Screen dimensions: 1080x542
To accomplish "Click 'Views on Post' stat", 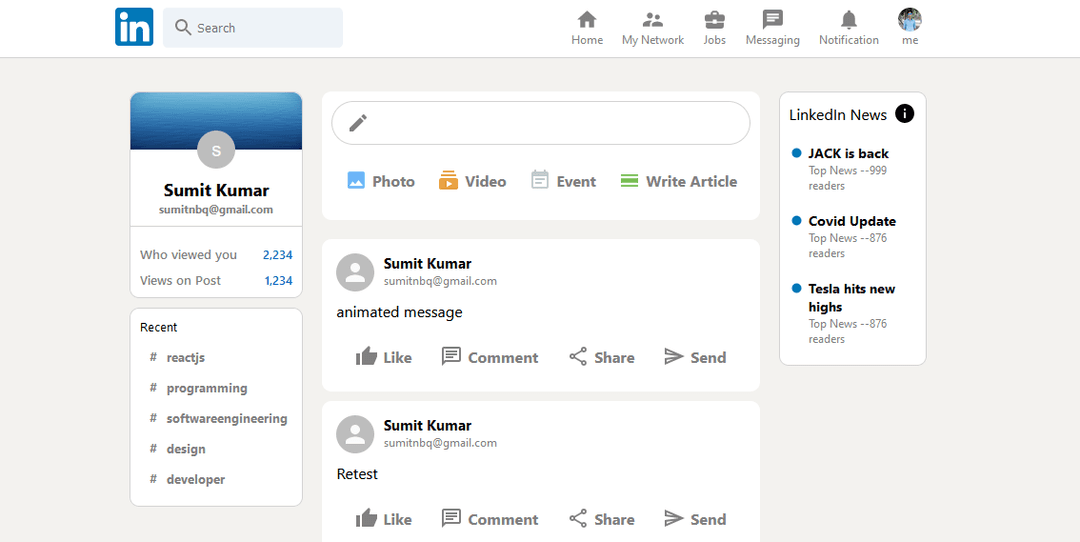I will coord(180,280).
